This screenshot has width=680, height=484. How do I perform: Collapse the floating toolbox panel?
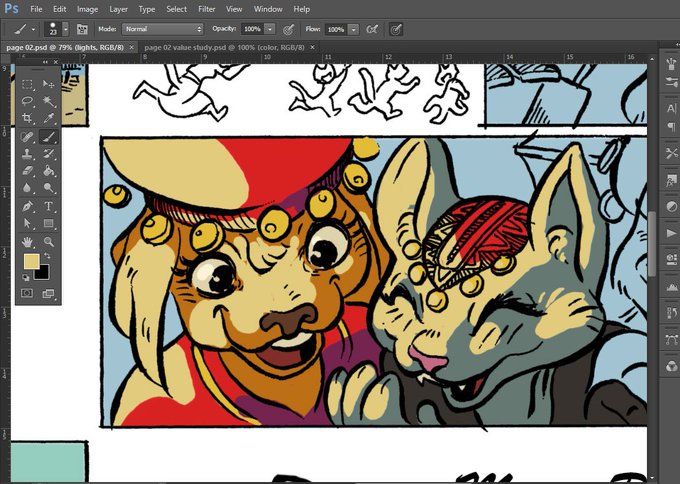45,62
